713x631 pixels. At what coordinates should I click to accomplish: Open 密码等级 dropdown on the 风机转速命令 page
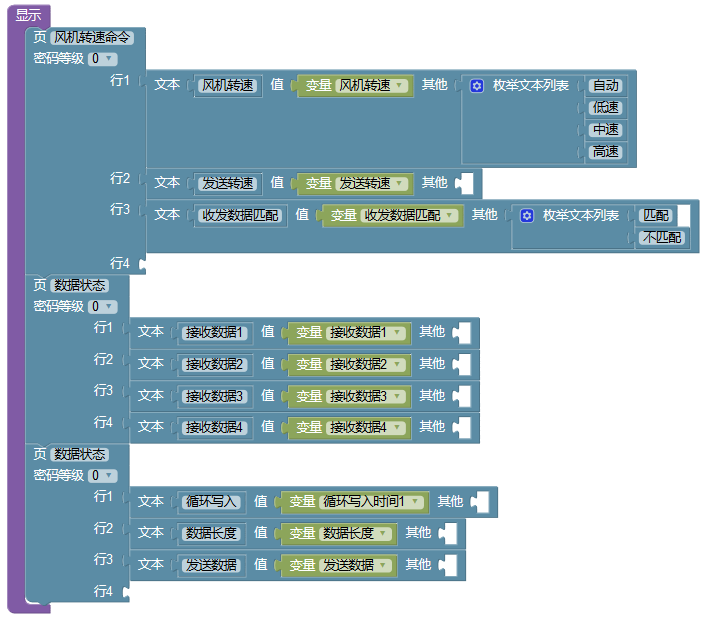(x=103, y=59)
